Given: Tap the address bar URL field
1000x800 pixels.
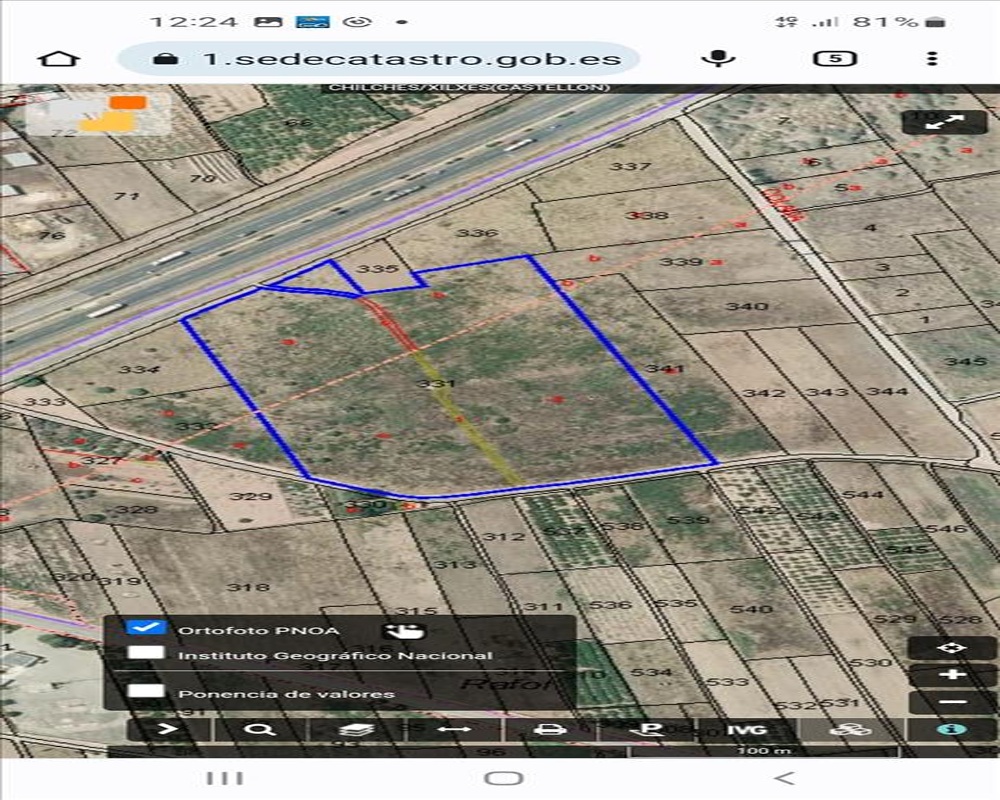Looking at the screenshot, I should coord(410,58).
